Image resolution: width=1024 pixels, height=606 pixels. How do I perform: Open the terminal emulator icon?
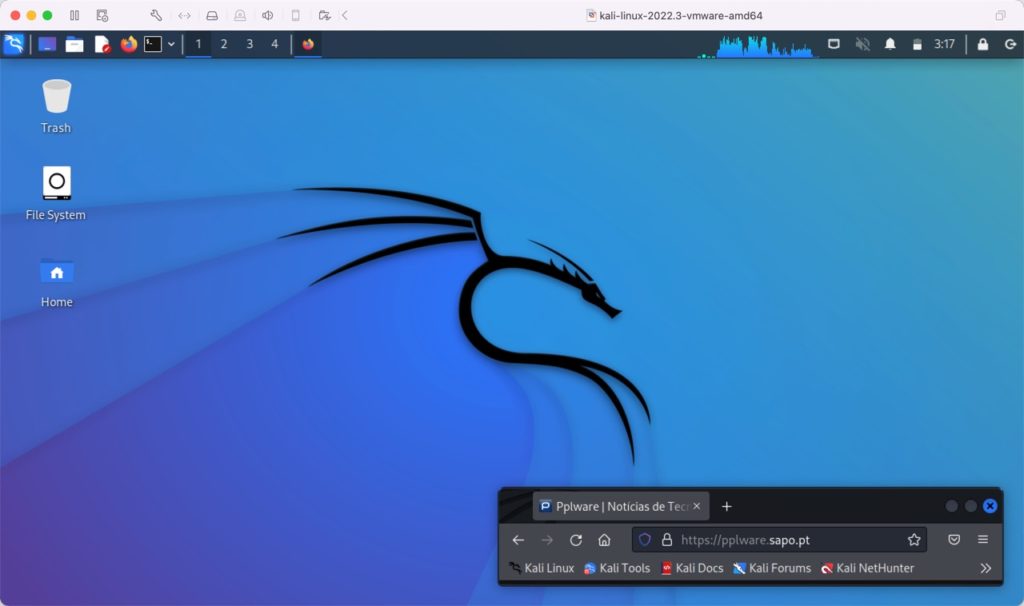tap(153, 44)
